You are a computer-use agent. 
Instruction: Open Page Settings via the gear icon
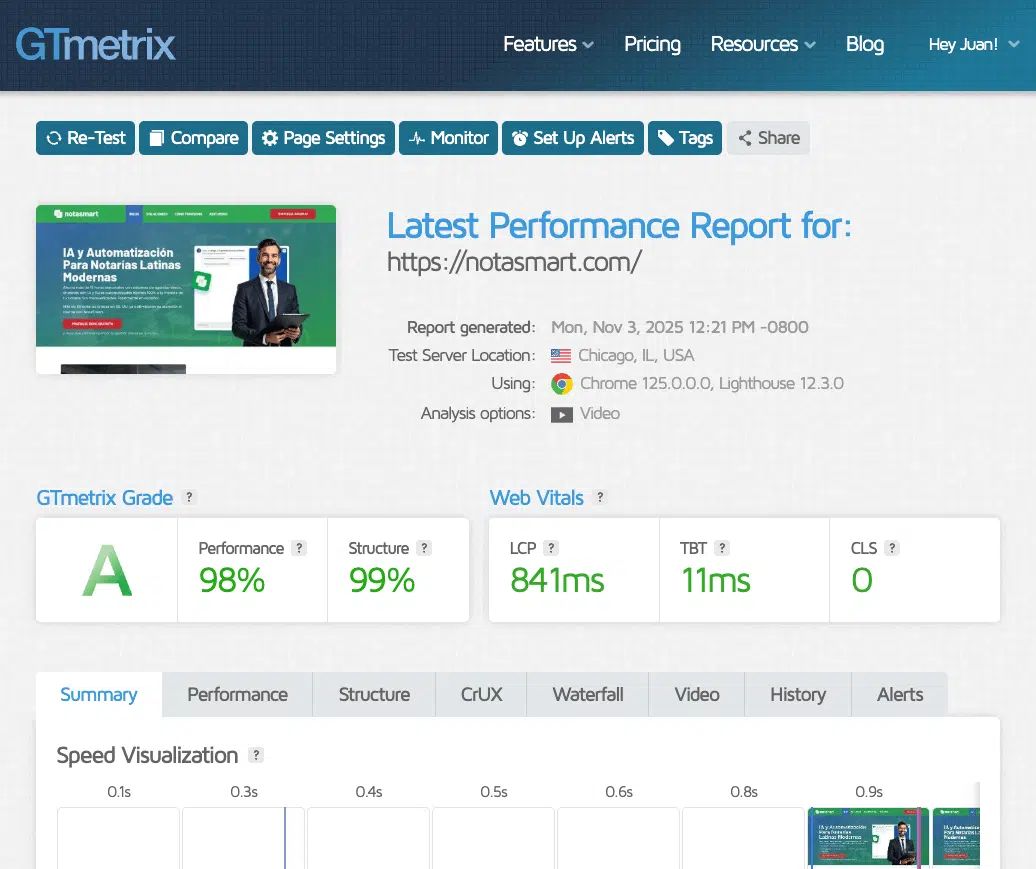tap(268, 138)
